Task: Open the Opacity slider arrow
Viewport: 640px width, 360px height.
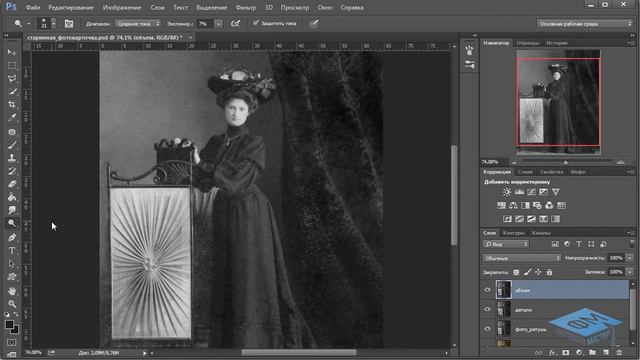Action: click(630, 258)
